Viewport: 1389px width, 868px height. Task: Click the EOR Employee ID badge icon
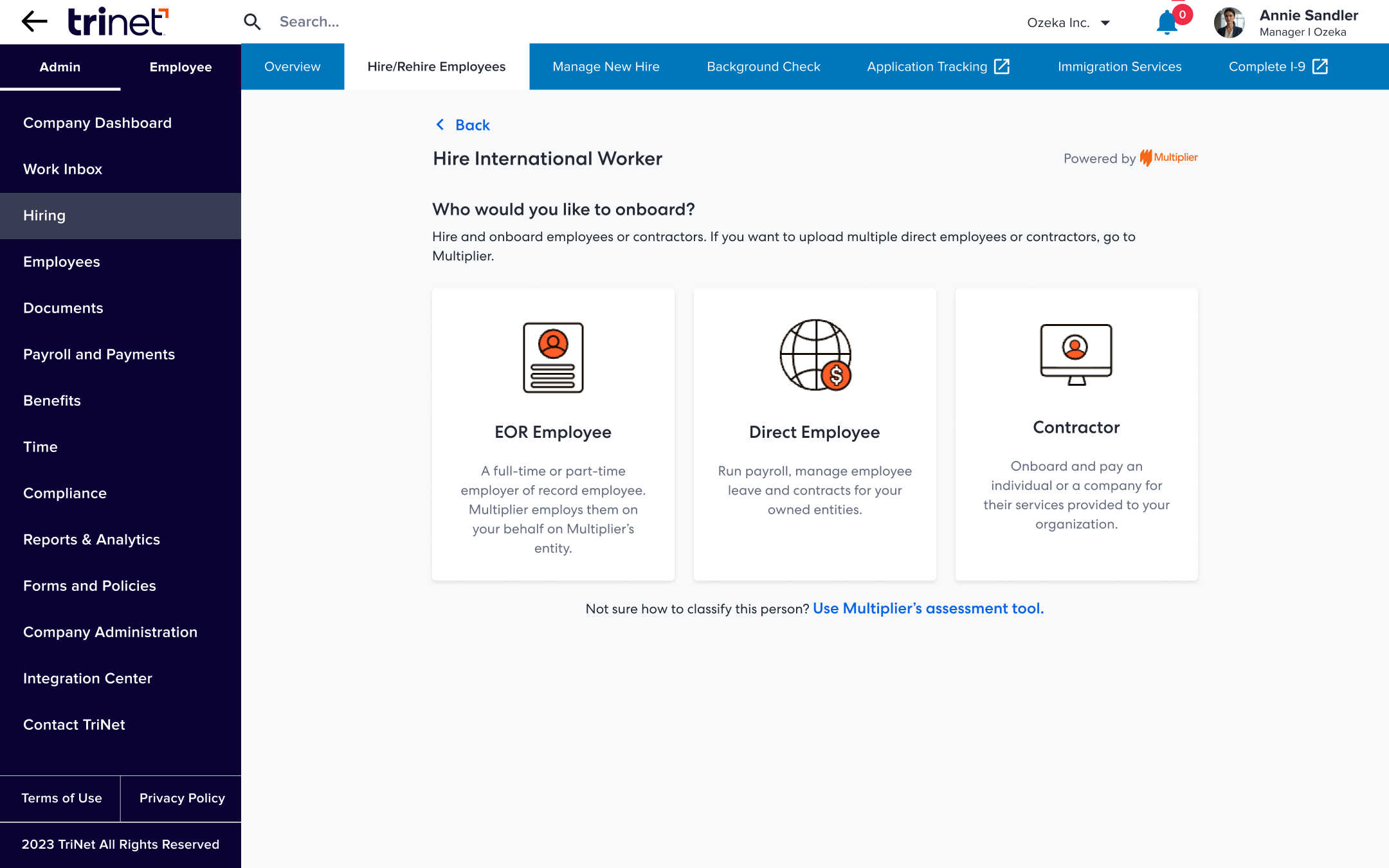[553, 357]
